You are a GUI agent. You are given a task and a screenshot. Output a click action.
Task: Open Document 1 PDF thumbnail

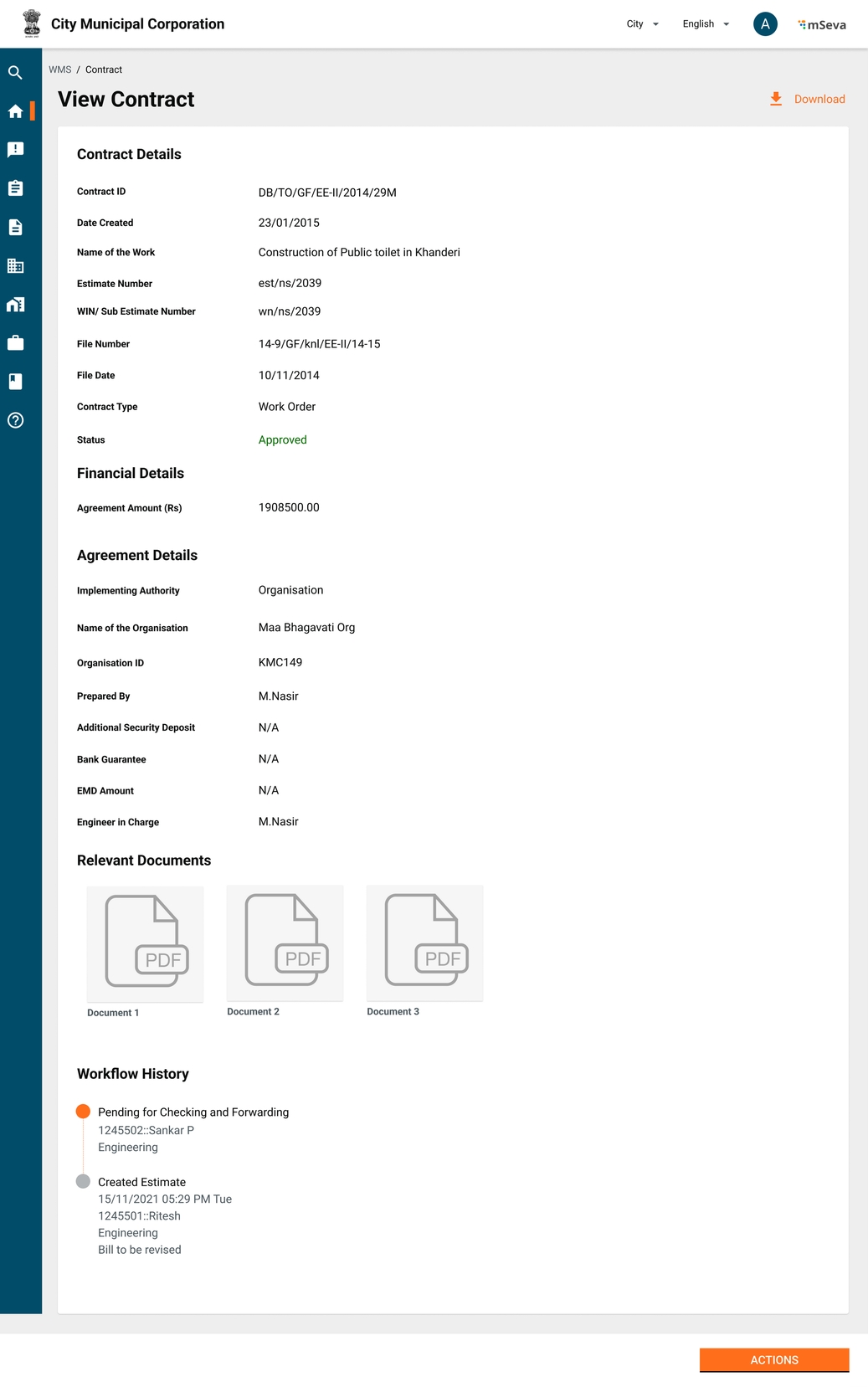click(x=146, y=943)
